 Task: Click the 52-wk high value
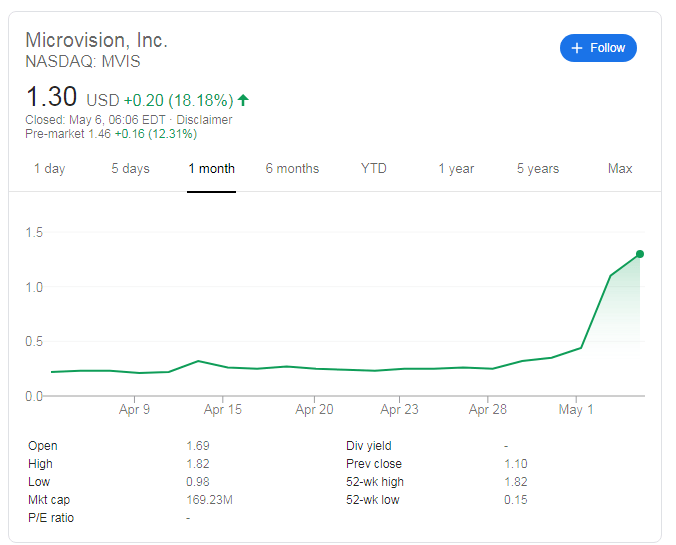(516, 482)
